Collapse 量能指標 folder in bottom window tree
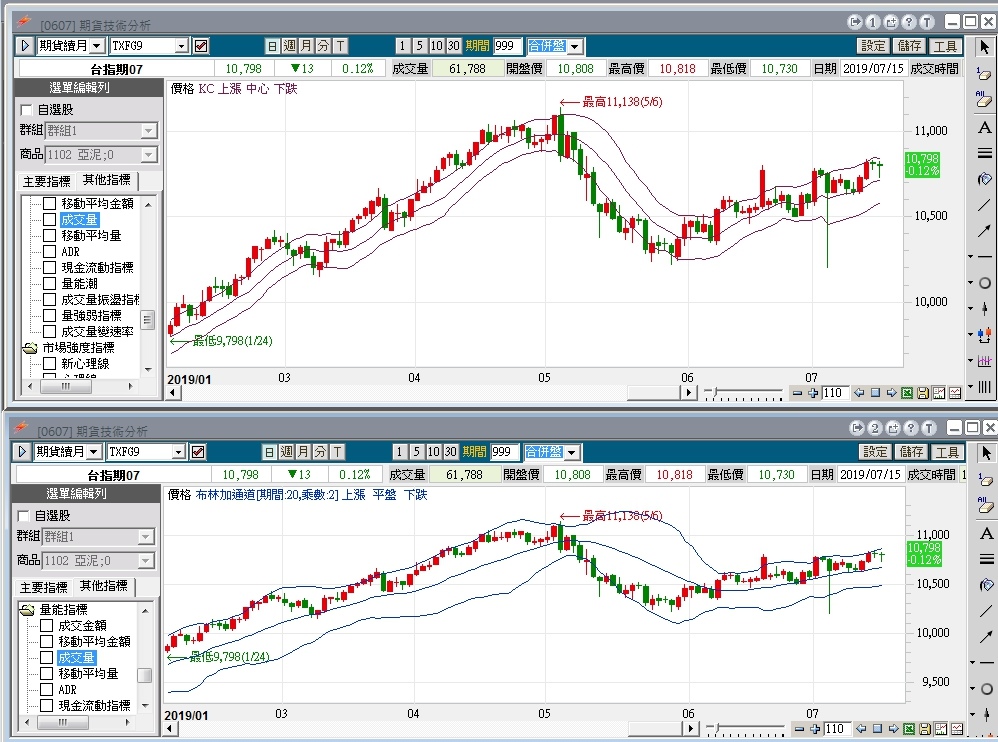 [x=27, y=610]
